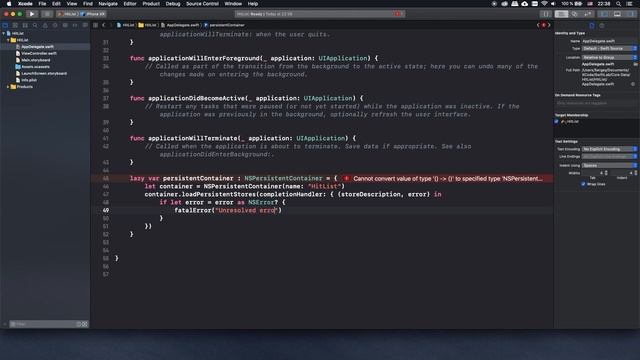Open the Location dropdown
The image size is (640, 360).
[609, 58]
